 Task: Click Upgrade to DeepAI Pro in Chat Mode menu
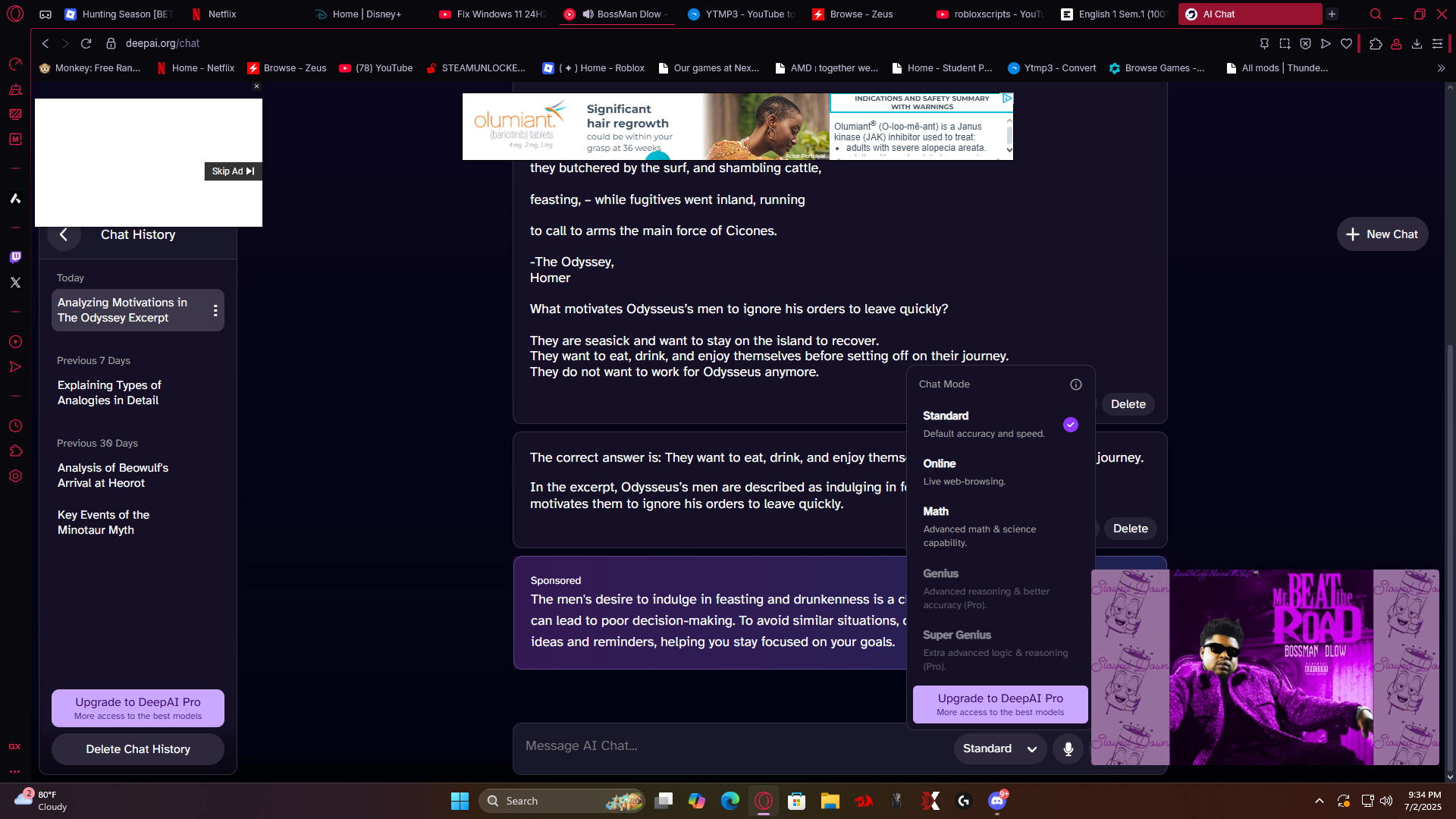coord(1000,704)
